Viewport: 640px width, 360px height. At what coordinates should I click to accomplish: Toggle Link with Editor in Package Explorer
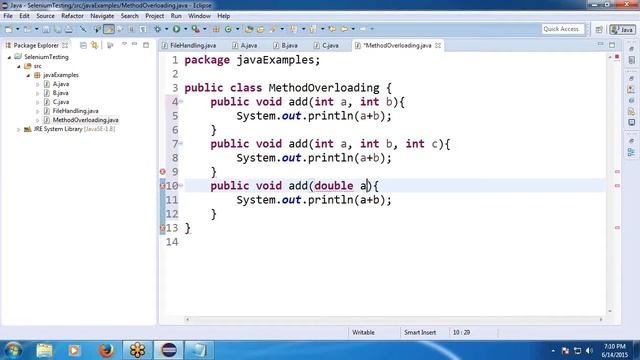pos(95,45)
